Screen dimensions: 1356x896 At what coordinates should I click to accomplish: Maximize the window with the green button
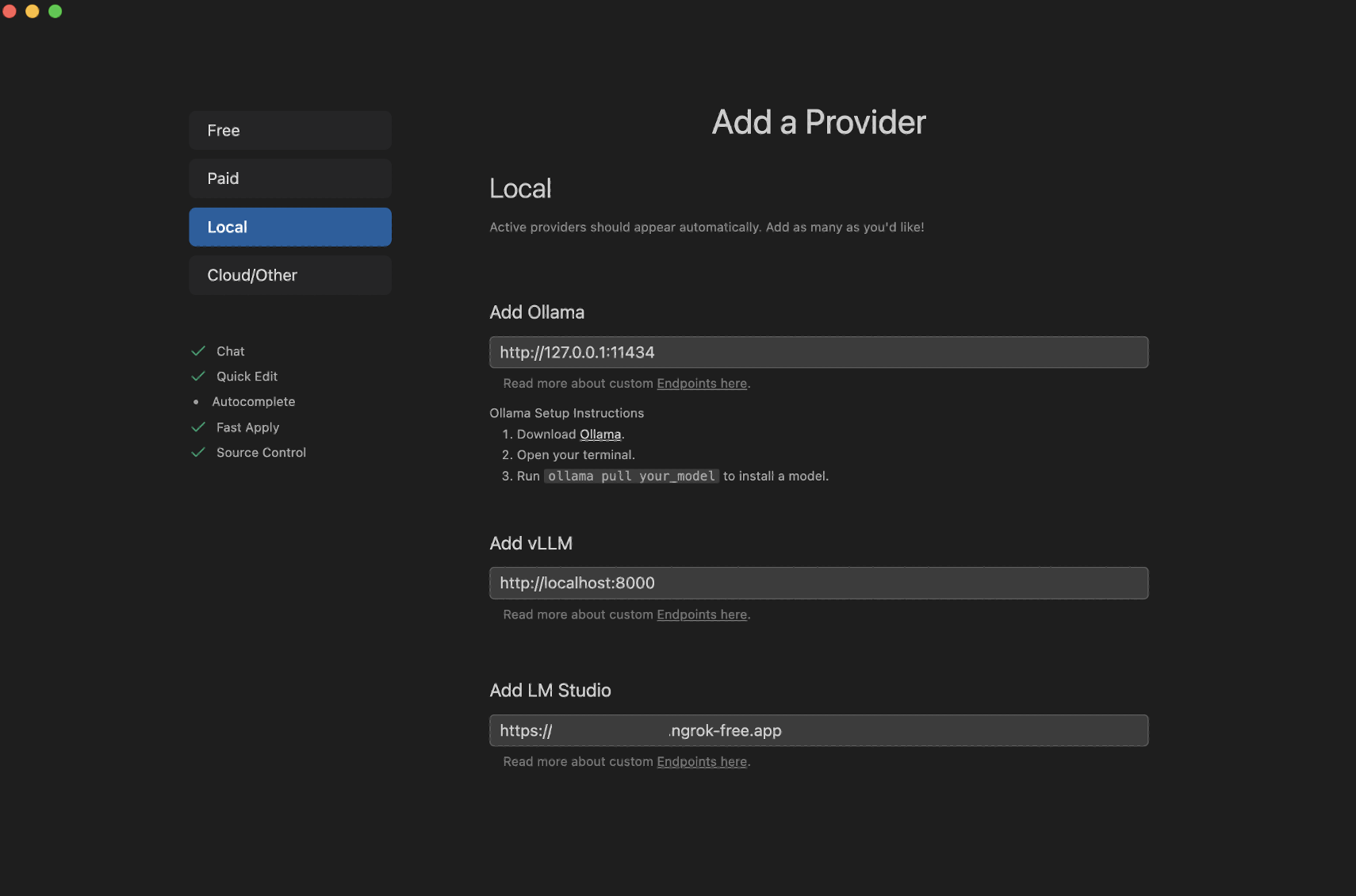56,11
